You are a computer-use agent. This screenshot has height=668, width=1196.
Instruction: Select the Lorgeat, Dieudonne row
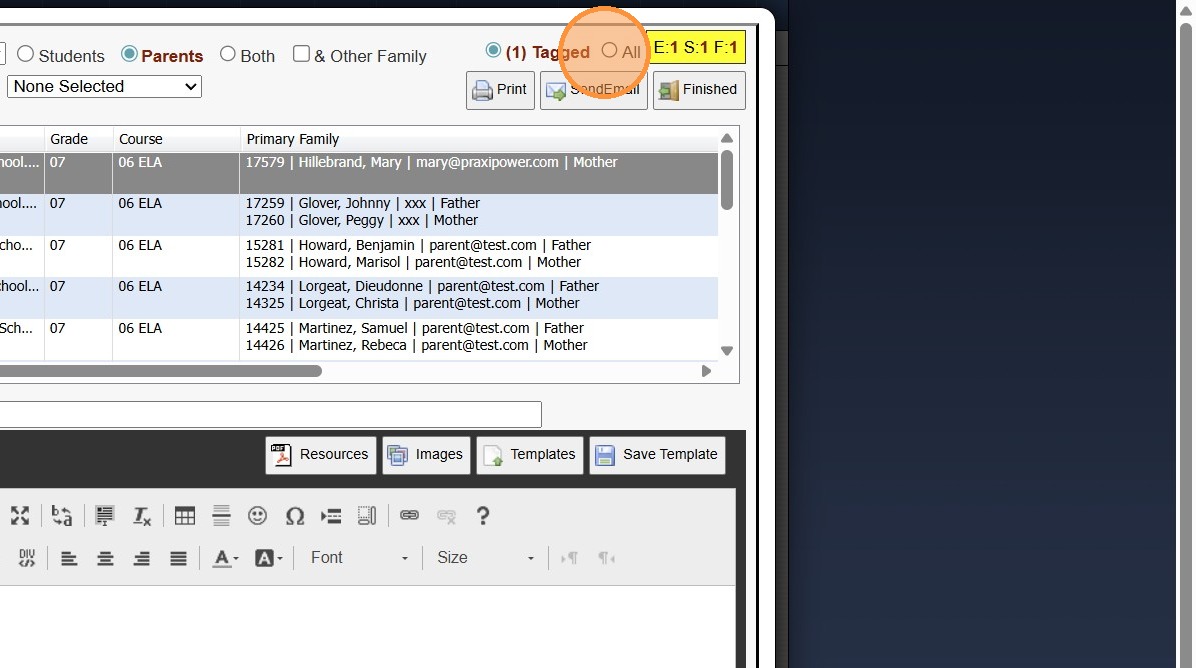coord(358,297)
